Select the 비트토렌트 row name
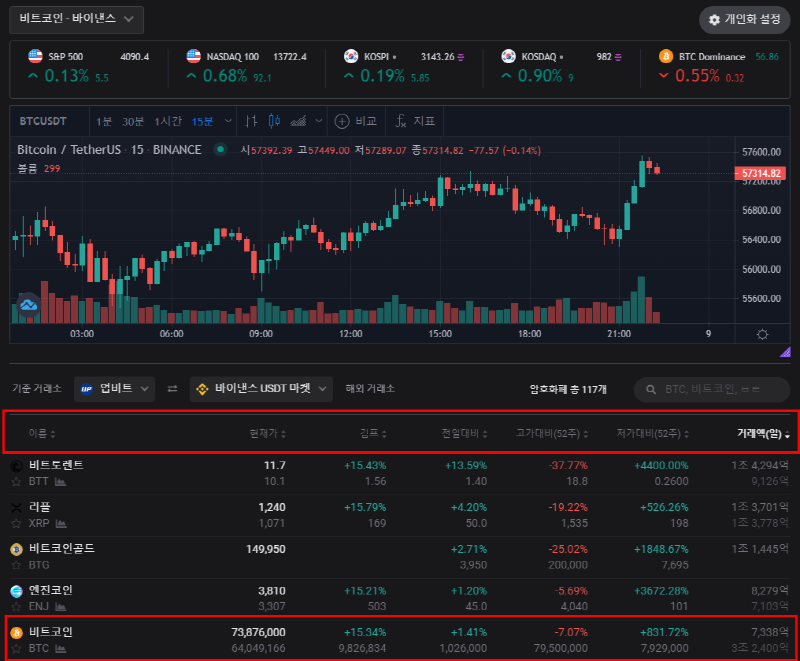 tap(56, 465)
